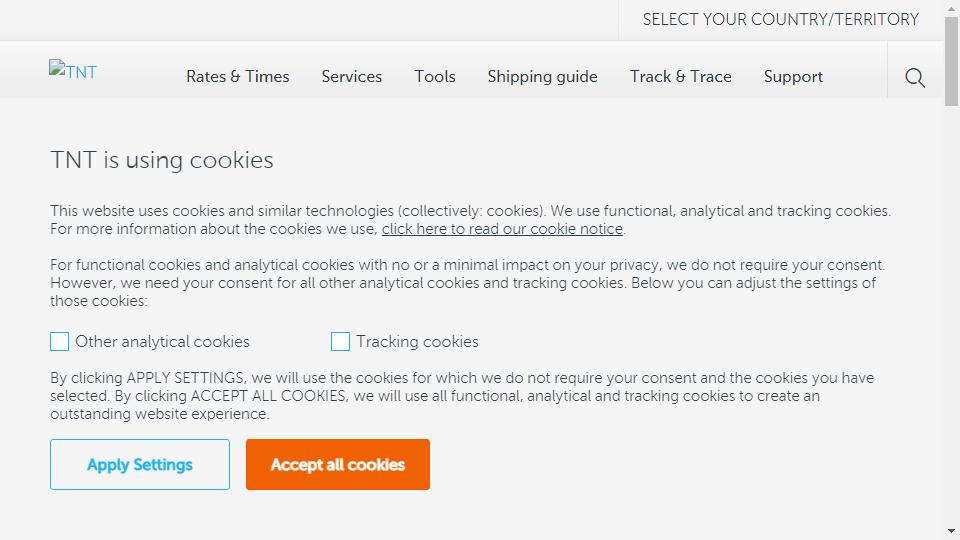Enable Other analytical cookies checkbox
Image resolution: width=960 pixels, height=540 pixels.
[59, 342]
